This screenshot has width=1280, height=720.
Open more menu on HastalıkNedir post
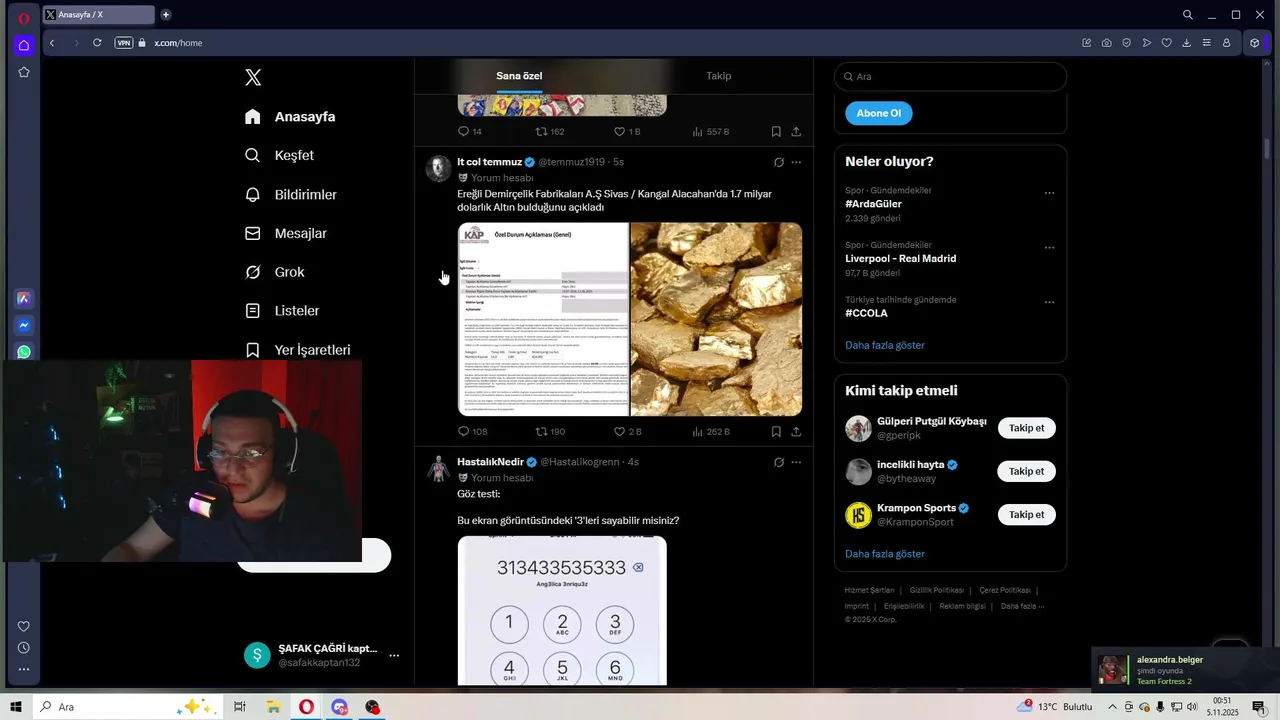796,462
